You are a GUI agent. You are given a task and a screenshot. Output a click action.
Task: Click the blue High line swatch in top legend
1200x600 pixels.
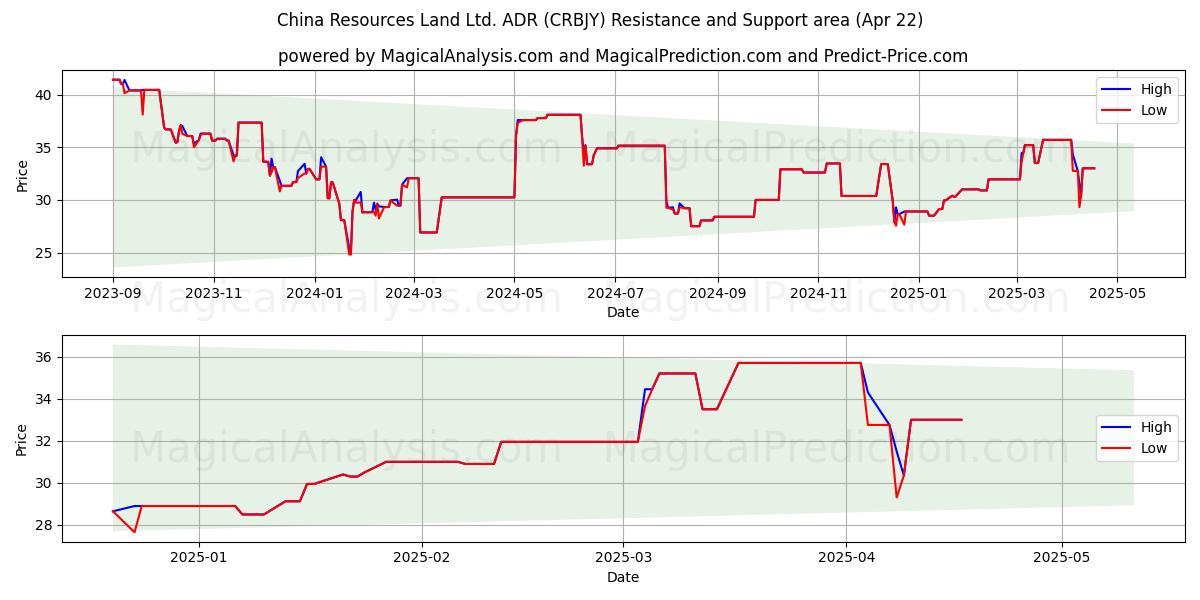point(1117,90)
